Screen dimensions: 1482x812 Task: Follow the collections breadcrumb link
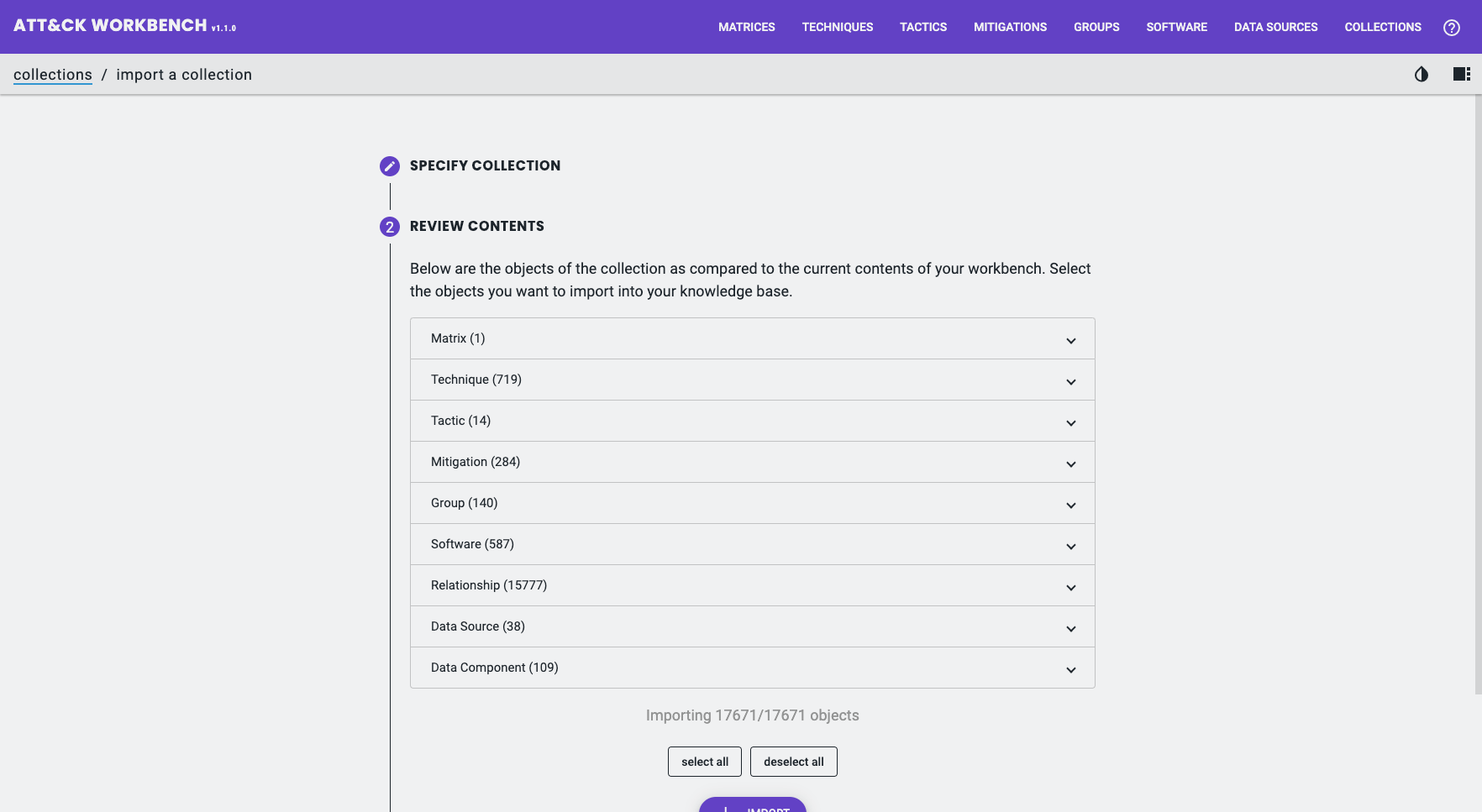click(x=53, y=75)
